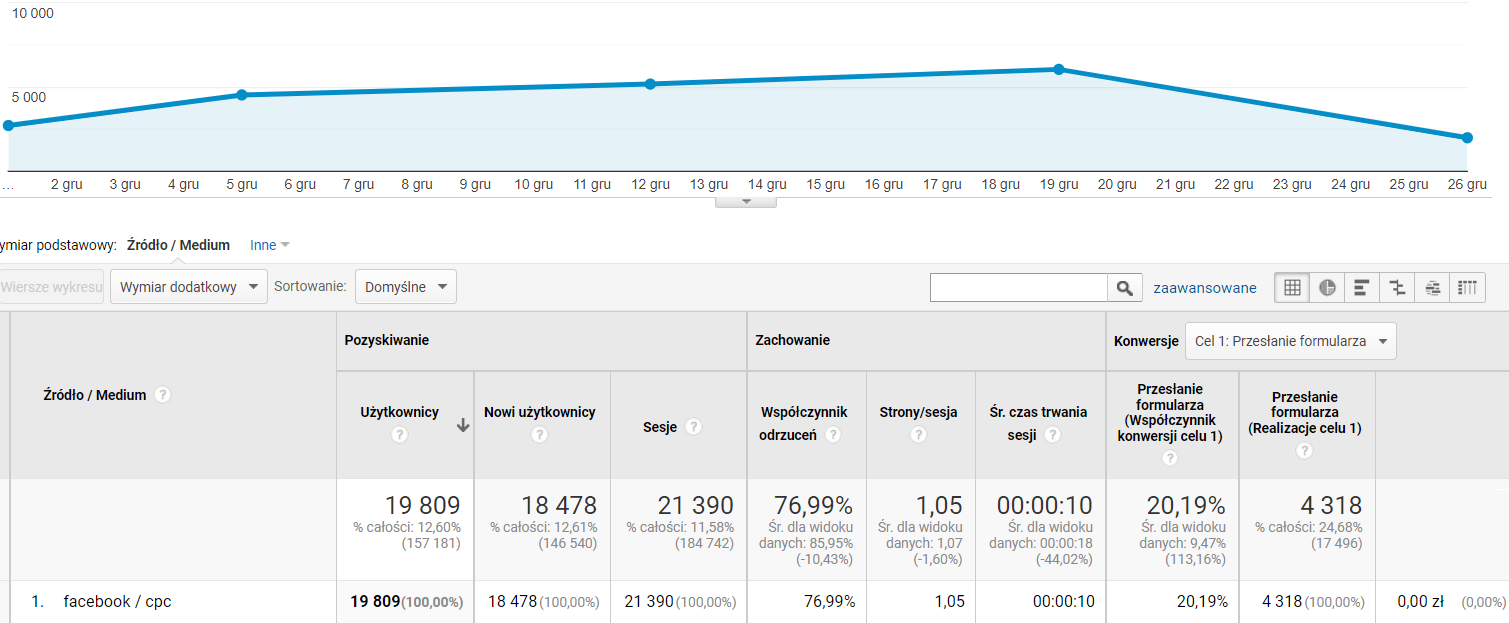
Task: Click into the table search field
Action: coord(1018,288)
